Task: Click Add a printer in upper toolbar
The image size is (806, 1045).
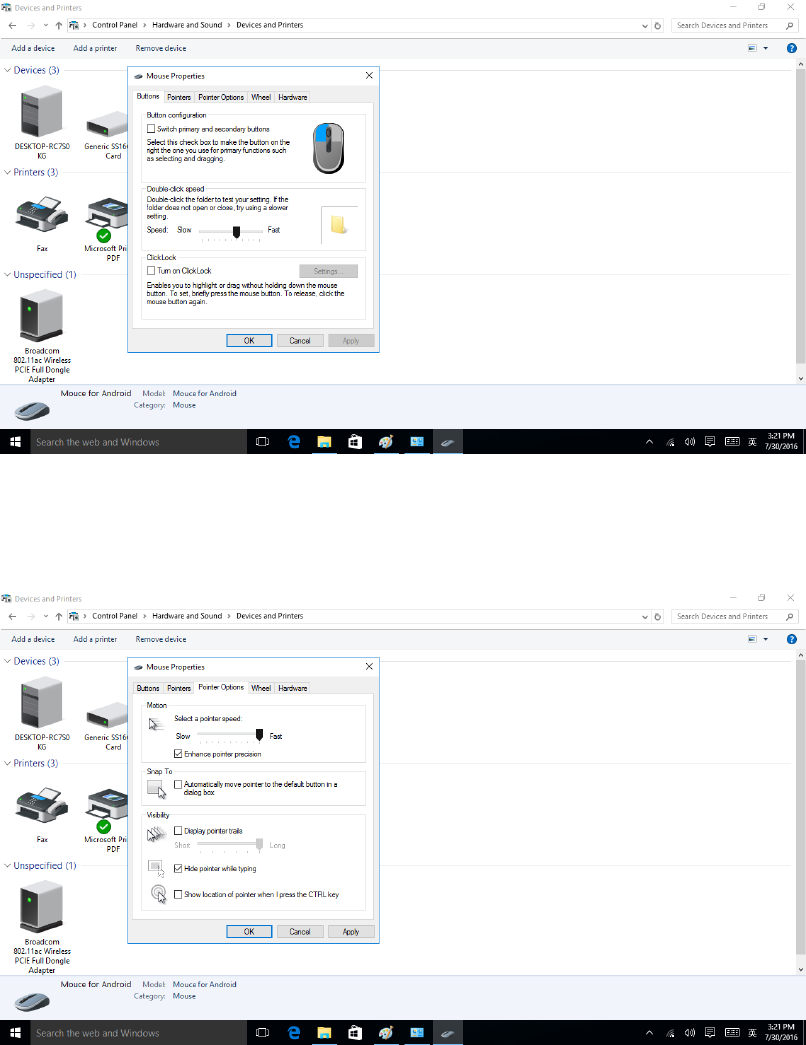Action: [95, 48]
